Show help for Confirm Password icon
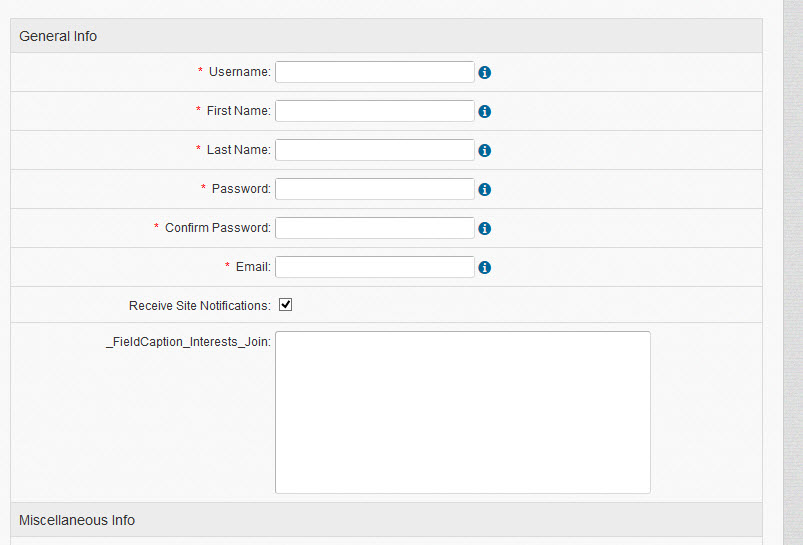Screen dimensions: 803x545 click(485, 229)
